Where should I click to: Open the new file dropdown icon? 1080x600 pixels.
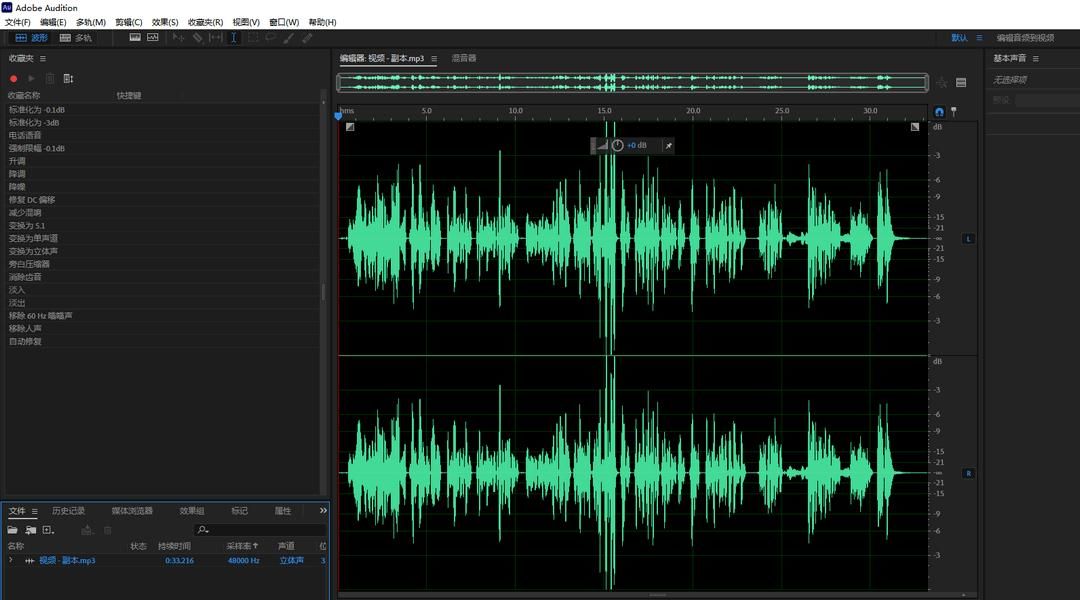[48, 530]
